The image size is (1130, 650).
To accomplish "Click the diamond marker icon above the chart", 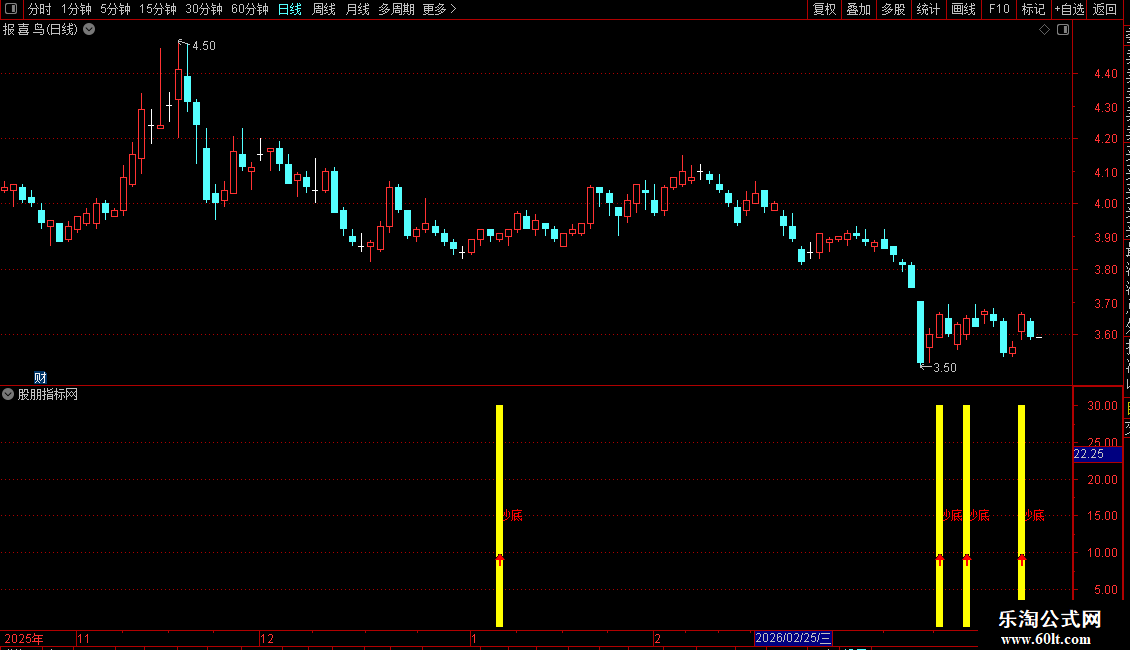I will point(1044,30).
